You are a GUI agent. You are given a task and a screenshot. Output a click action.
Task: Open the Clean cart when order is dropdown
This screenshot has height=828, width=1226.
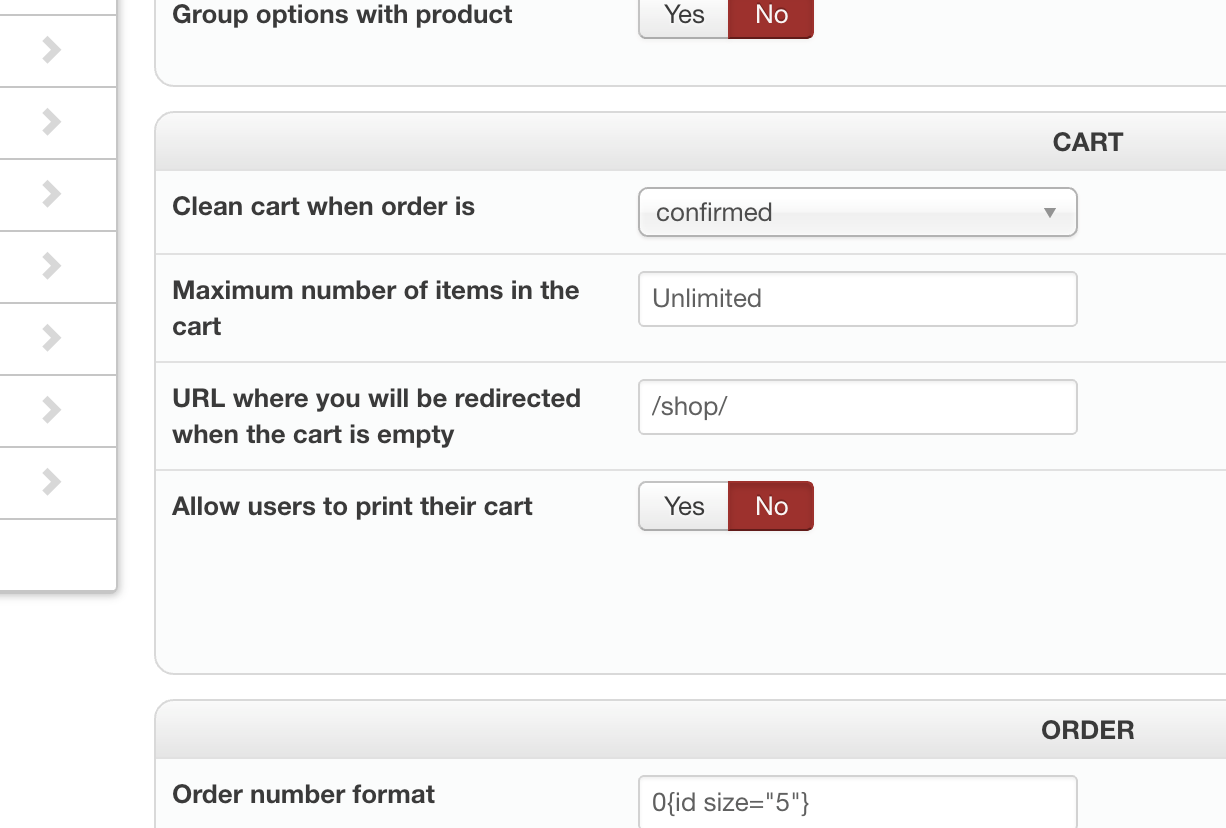[x=857, y=212]
